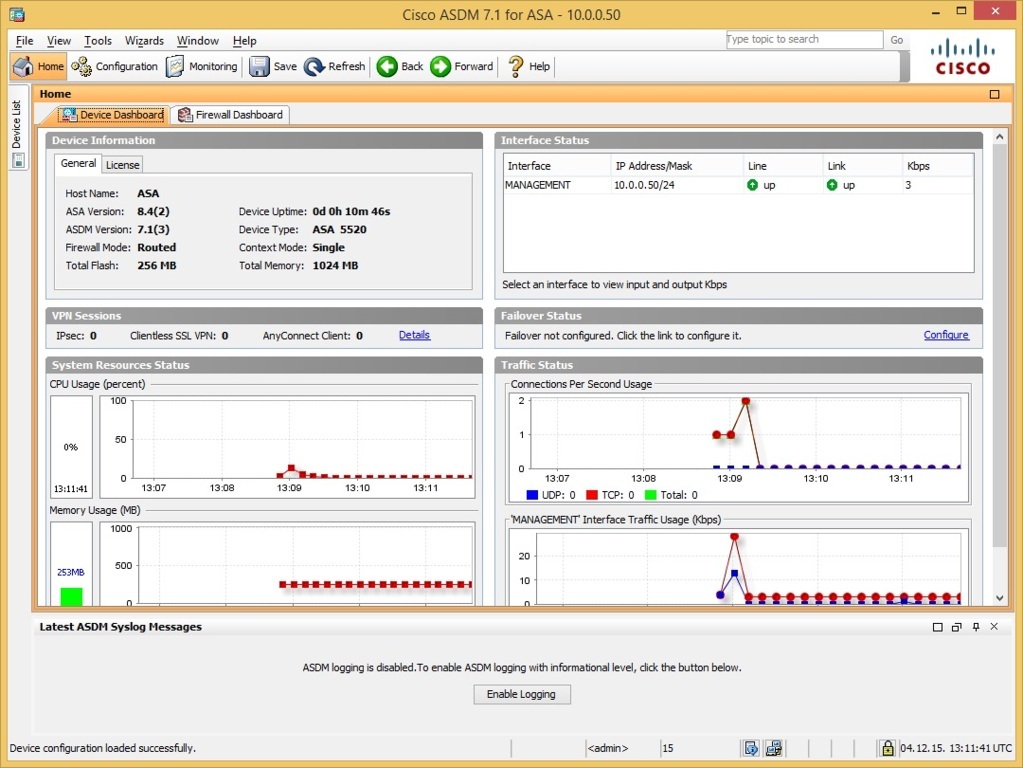The image size is (1023, 768).
Task: Click the ASA Version value 8.4(2)
Action: click(153, 211)
